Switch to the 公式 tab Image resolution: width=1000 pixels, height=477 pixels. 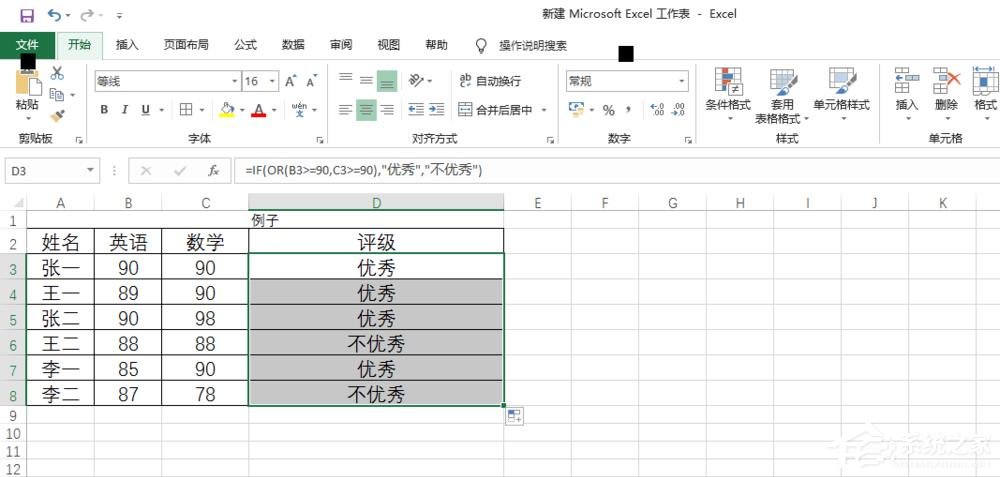pos(246,45)
